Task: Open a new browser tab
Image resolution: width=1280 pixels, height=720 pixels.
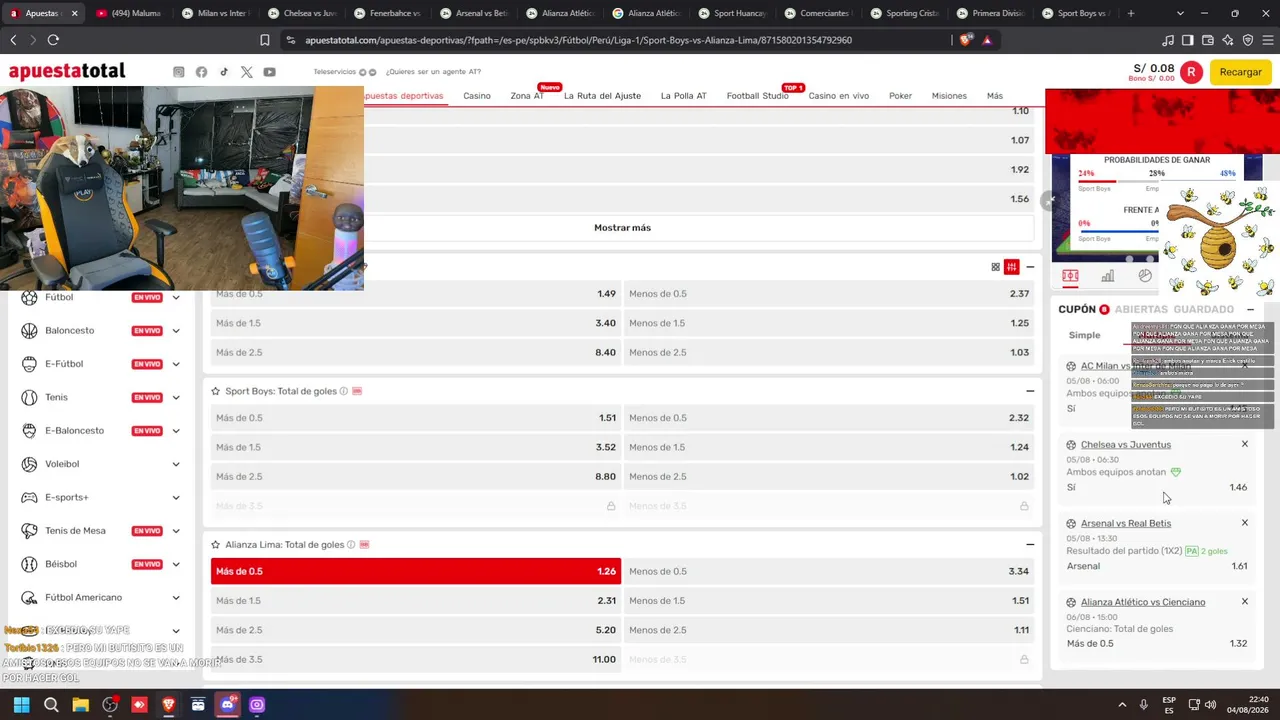Action: click(1131, 14)
